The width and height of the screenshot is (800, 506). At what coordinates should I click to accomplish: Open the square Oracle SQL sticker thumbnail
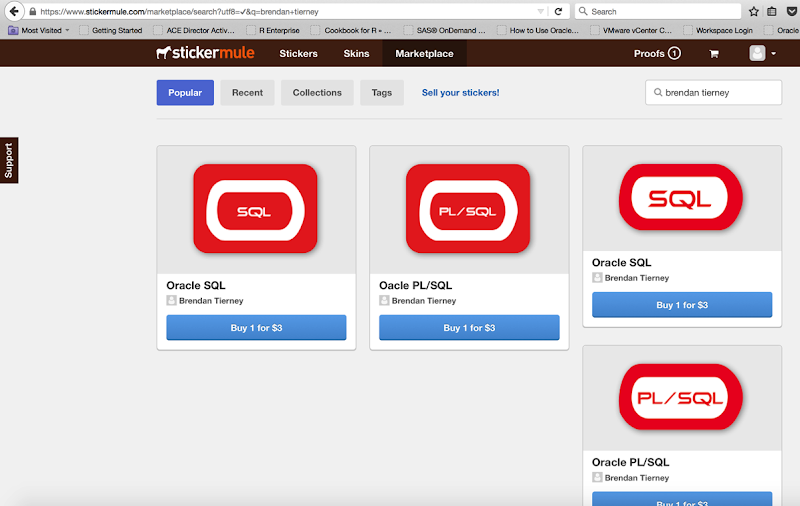click(255, 209)
